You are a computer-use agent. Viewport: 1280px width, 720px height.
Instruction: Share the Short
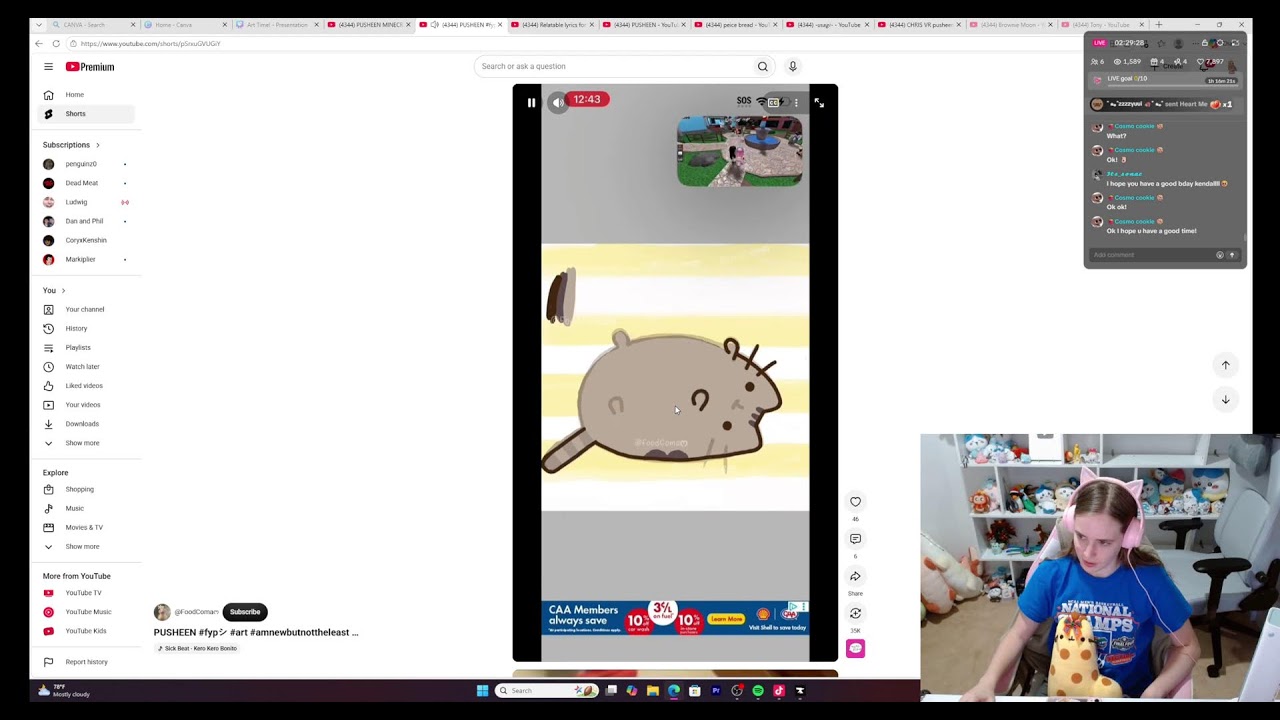point(855,576)
